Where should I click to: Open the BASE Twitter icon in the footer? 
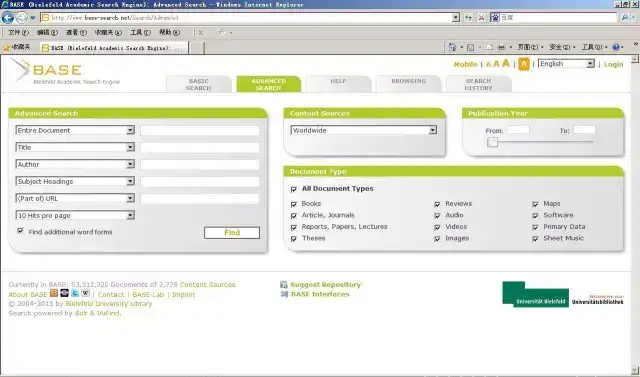(75, 293)
